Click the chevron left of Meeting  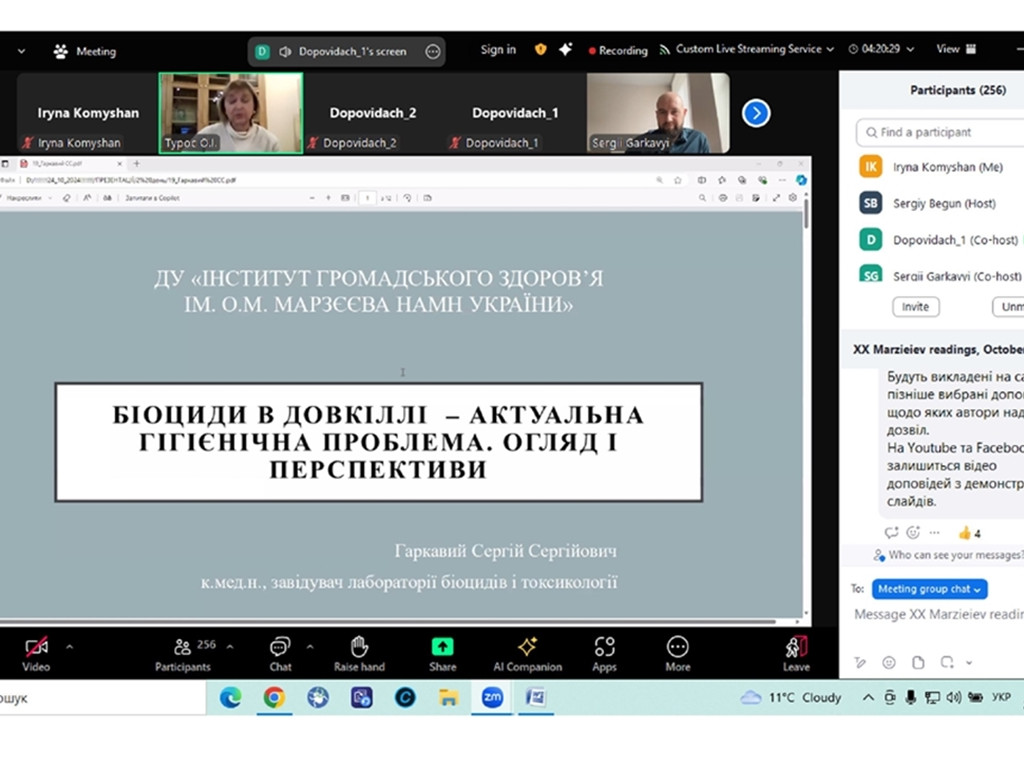pyautogui.click(x=21, y=51)
